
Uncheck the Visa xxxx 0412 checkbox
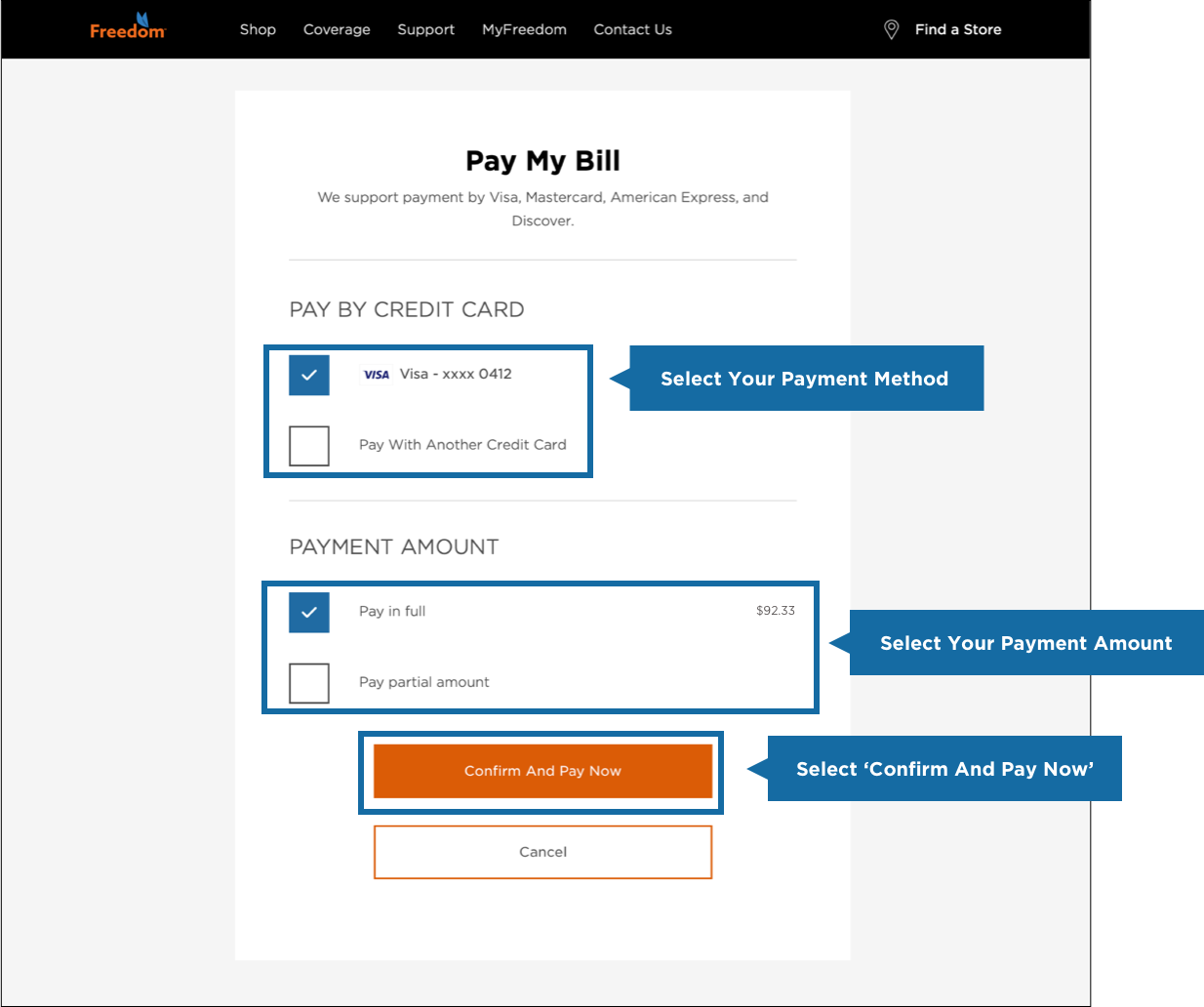(x=309, y=375)
